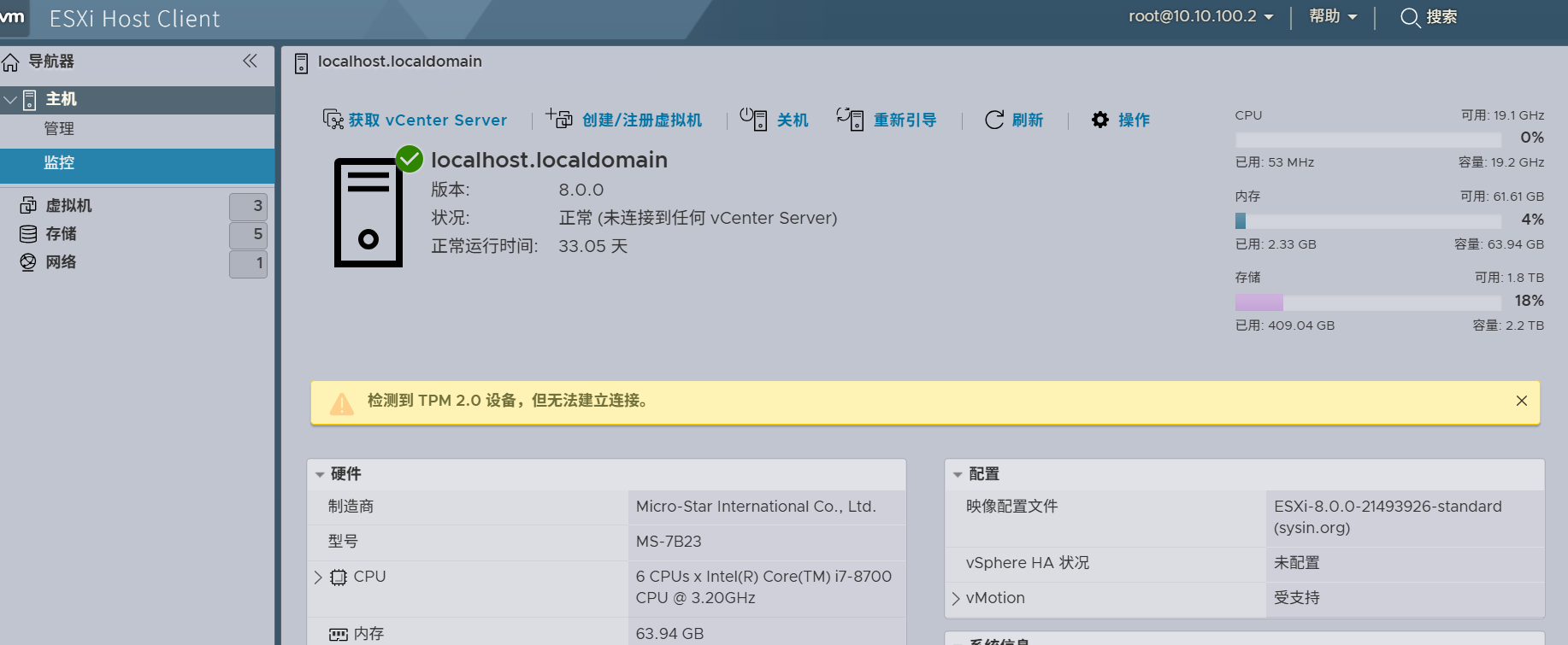Click Micro-Star International manufacturer value
Image resolution: width=1568 pixels, height=645 pixels.
pos(756,507)
